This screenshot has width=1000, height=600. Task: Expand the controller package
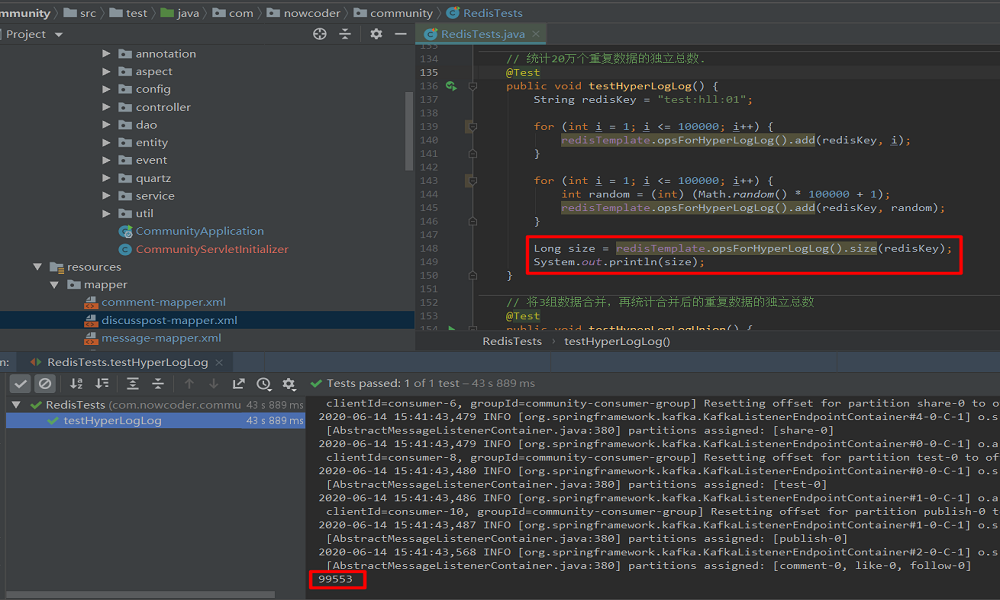107,107
